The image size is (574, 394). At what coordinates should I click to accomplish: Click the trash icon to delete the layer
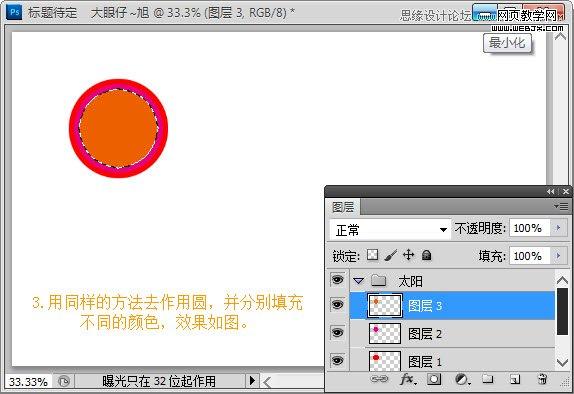[x=543, y=379]
